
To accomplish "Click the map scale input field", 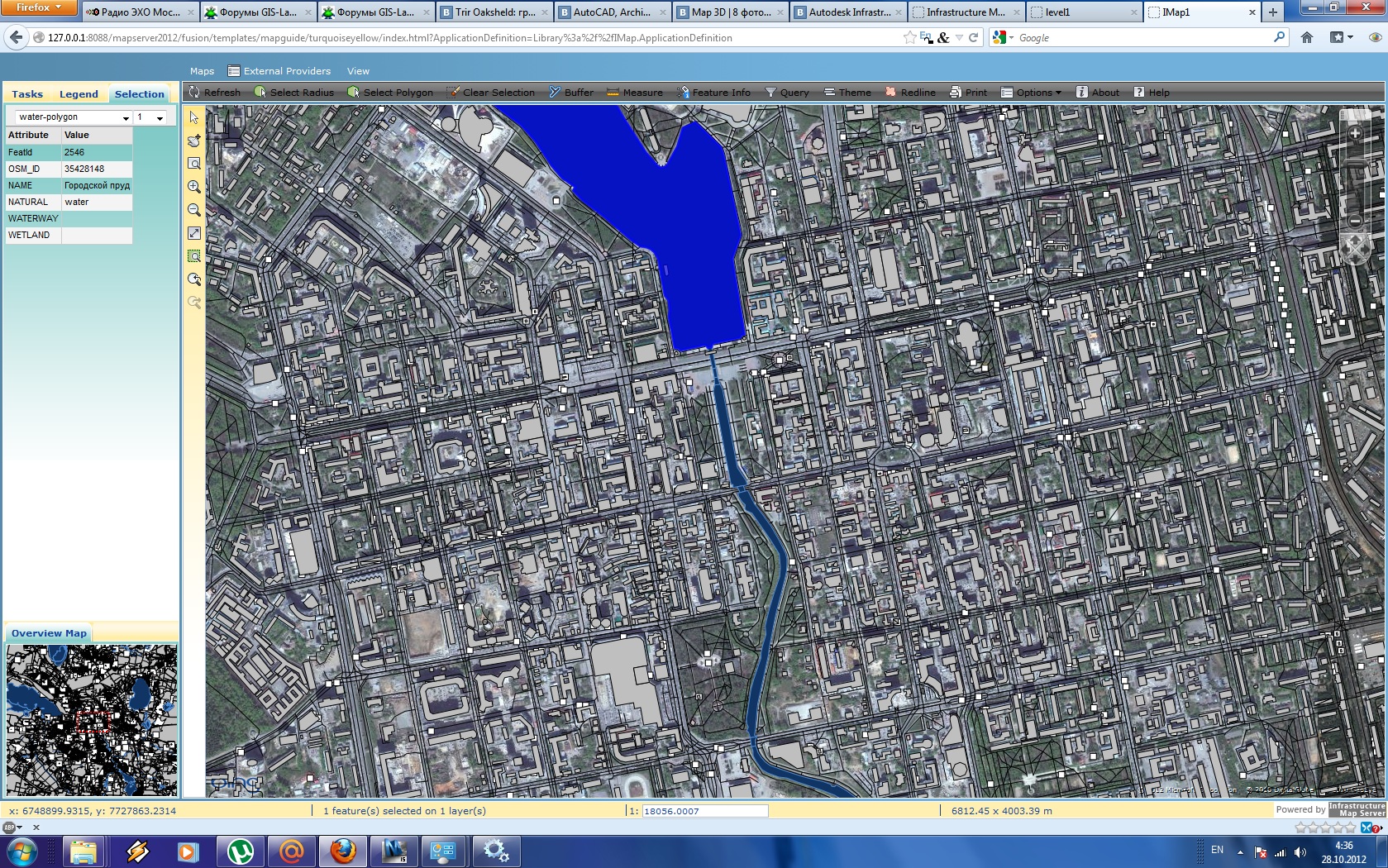I will (705, 811).
